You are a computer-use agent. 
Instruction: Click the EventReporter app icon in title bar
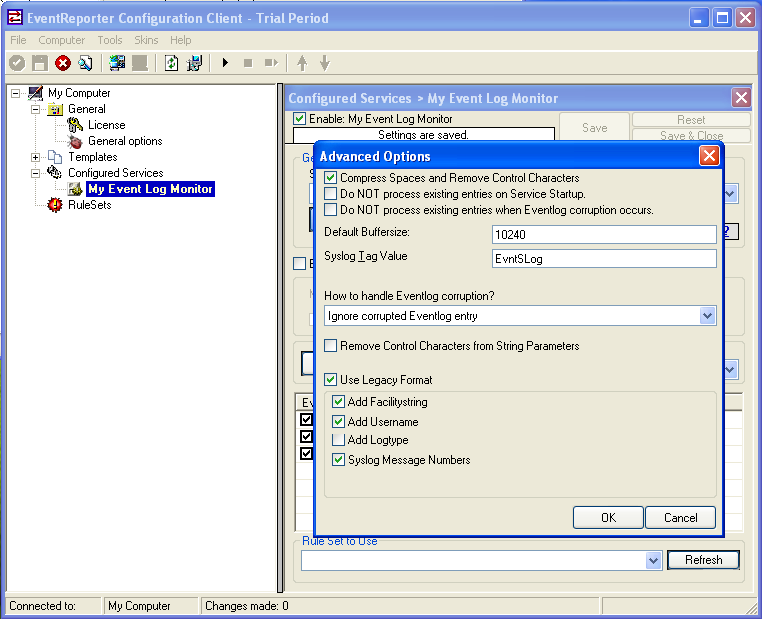coord(15,17)
